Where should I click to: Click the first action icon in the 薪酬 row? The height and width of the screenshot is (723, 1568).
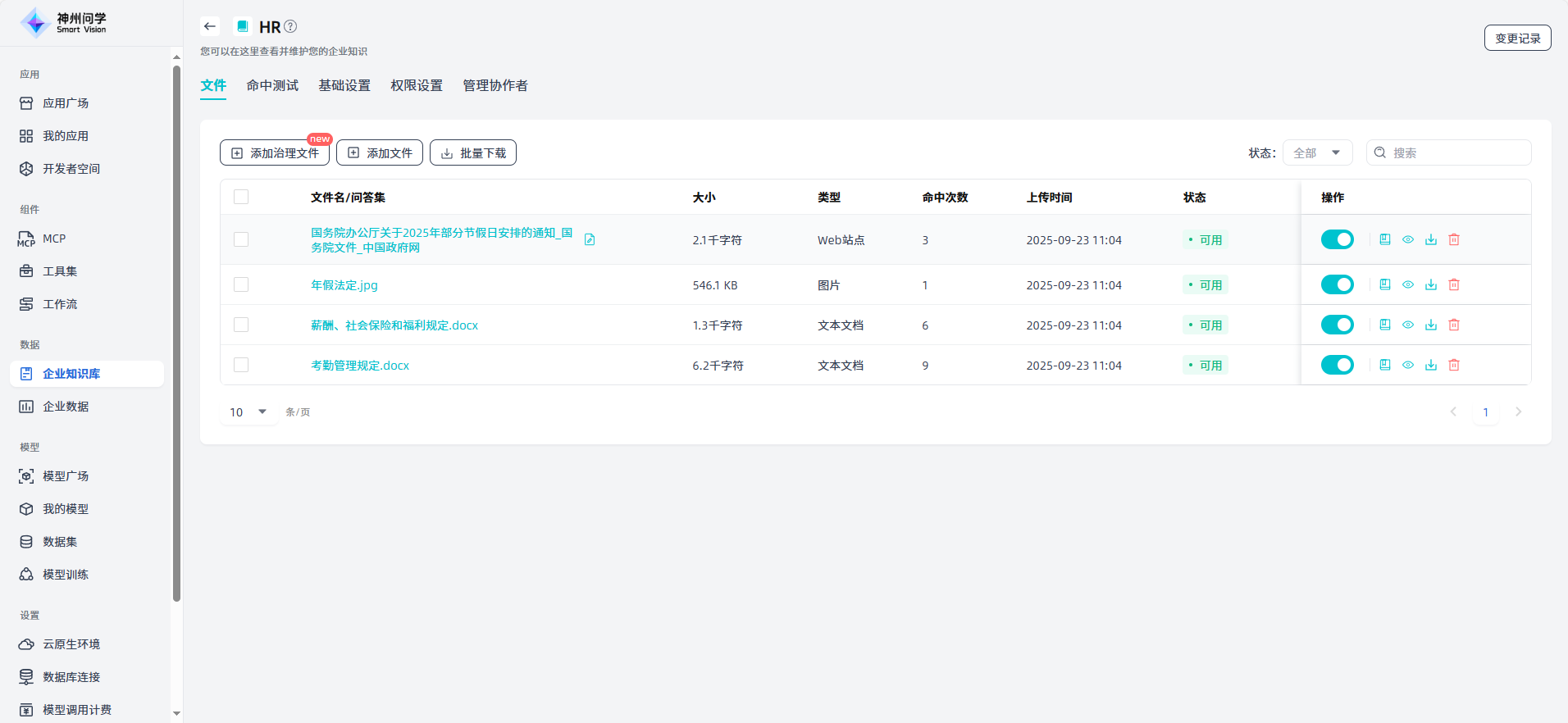click(1385, 325)
